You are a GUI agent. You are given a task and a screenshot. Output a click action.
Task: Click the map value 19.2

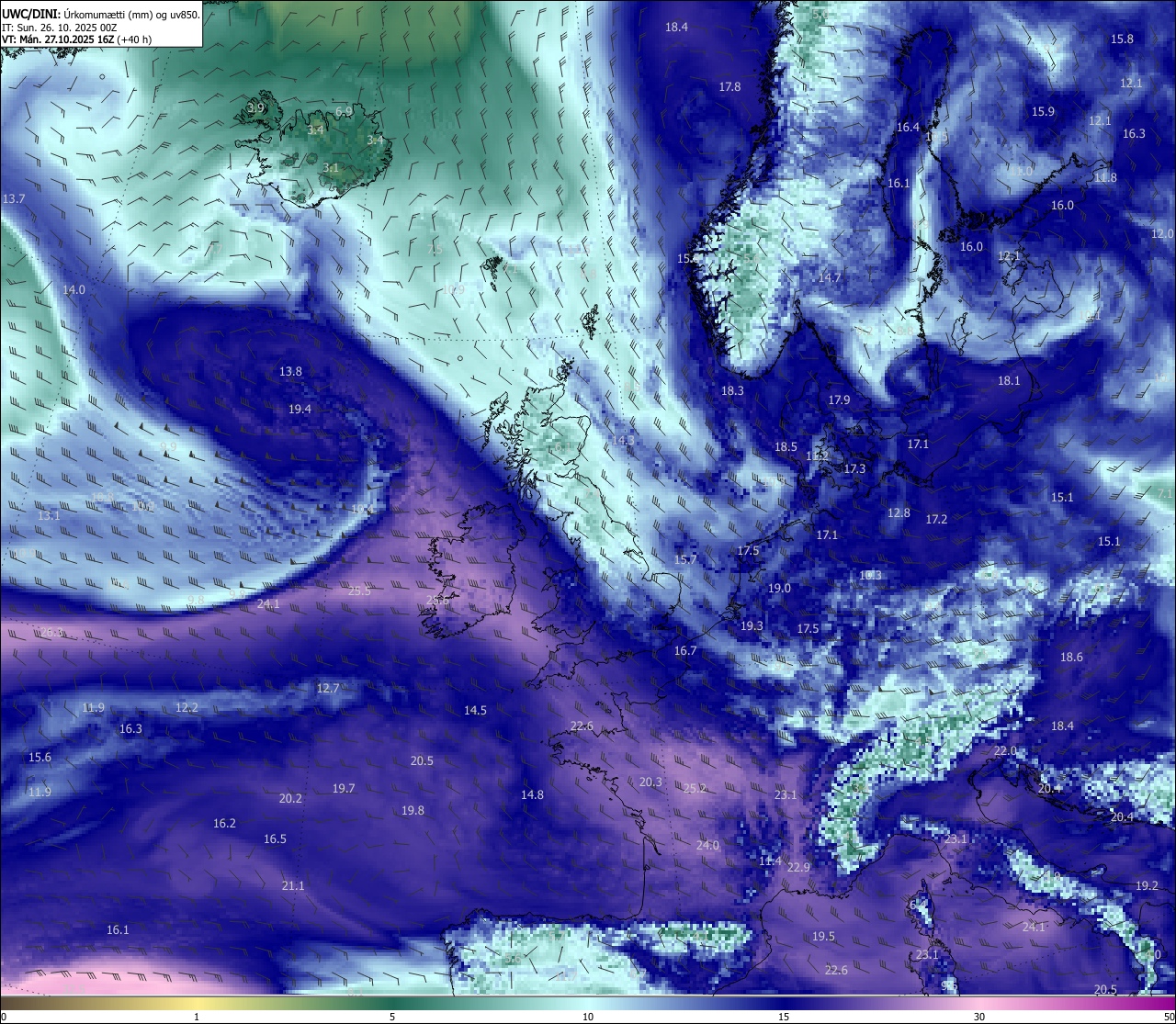pos(1147,885)
